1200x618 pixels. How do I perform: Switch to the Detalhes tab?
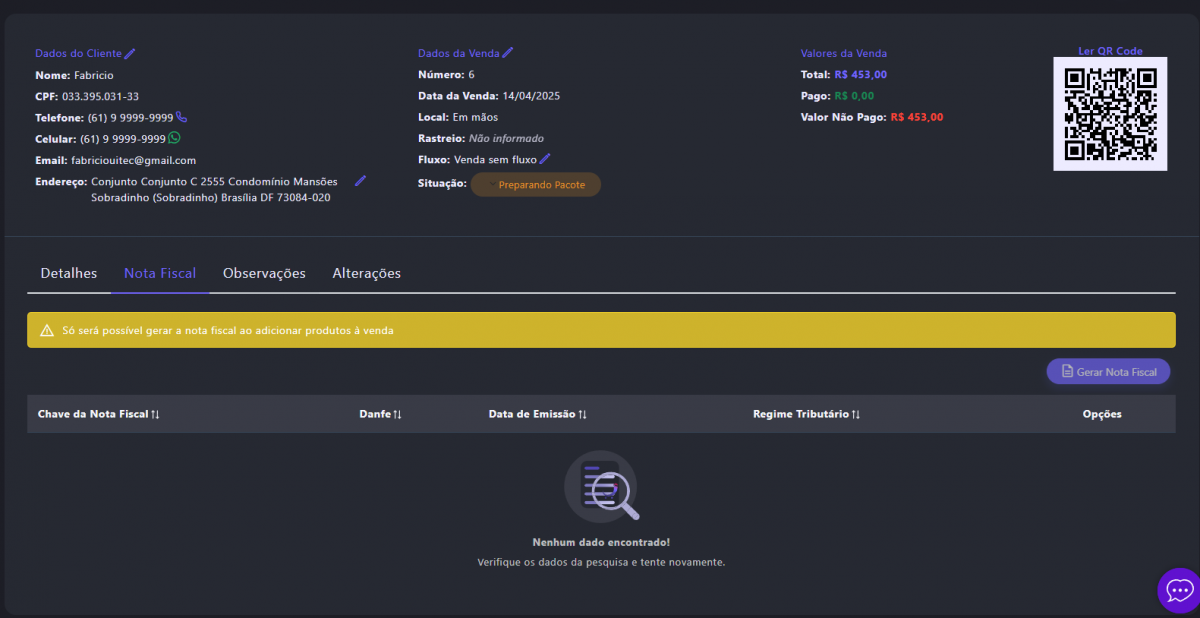pos(69,273)
